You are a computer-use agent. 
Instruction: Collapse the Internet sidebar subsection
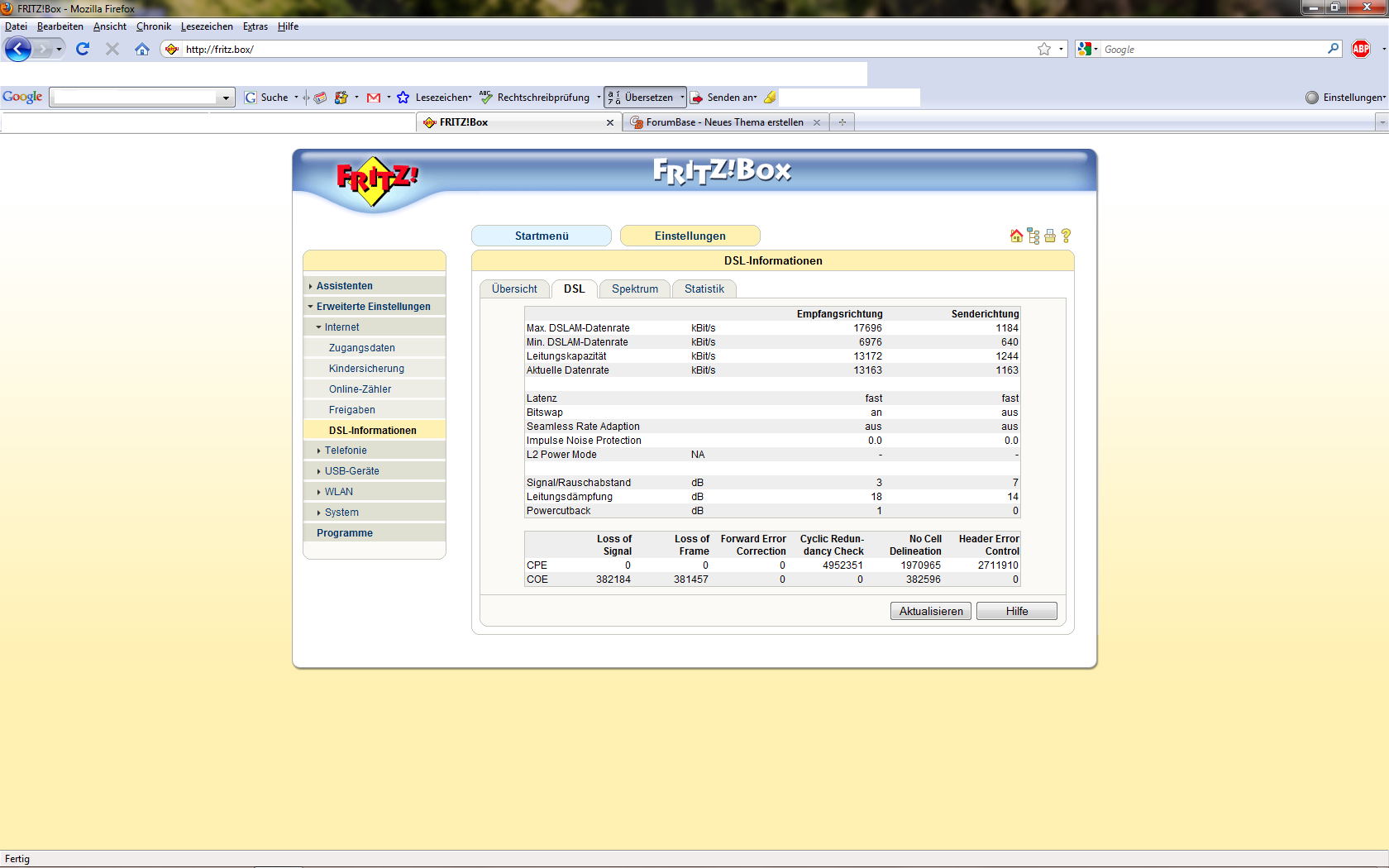(x=341, y=327)
